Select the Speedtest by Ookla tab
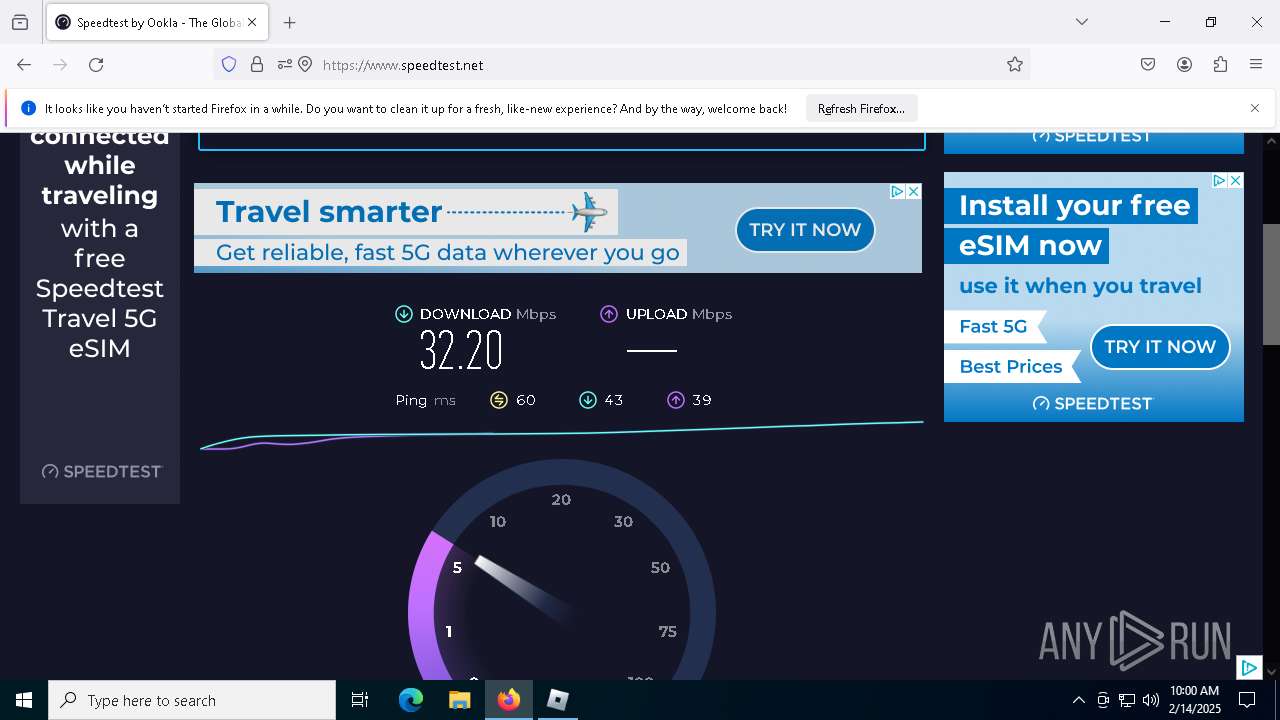The width and height of the screenshot is (1280, 720). coord(156,22)
